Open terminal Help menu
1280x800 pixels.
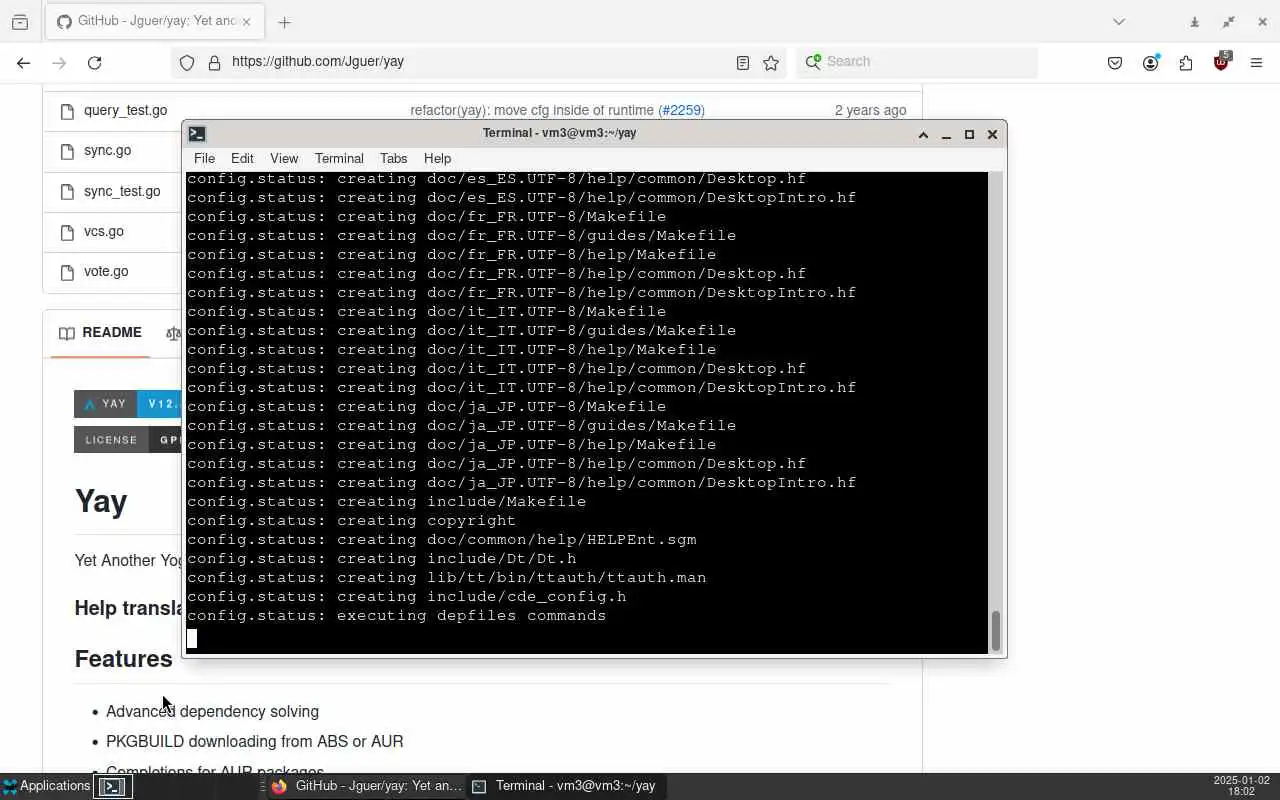(437, 158)
